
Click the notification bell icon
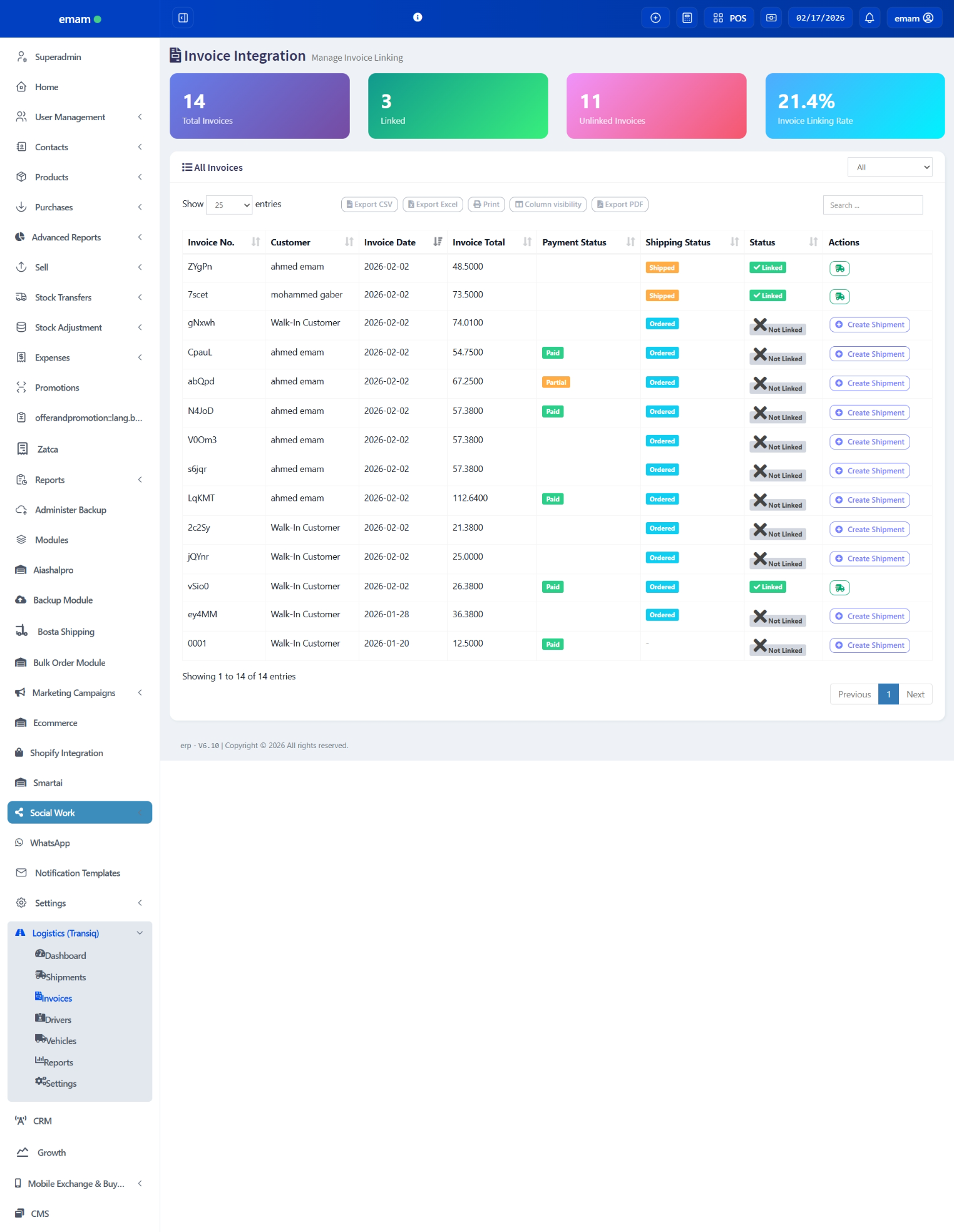click(869, 18)
